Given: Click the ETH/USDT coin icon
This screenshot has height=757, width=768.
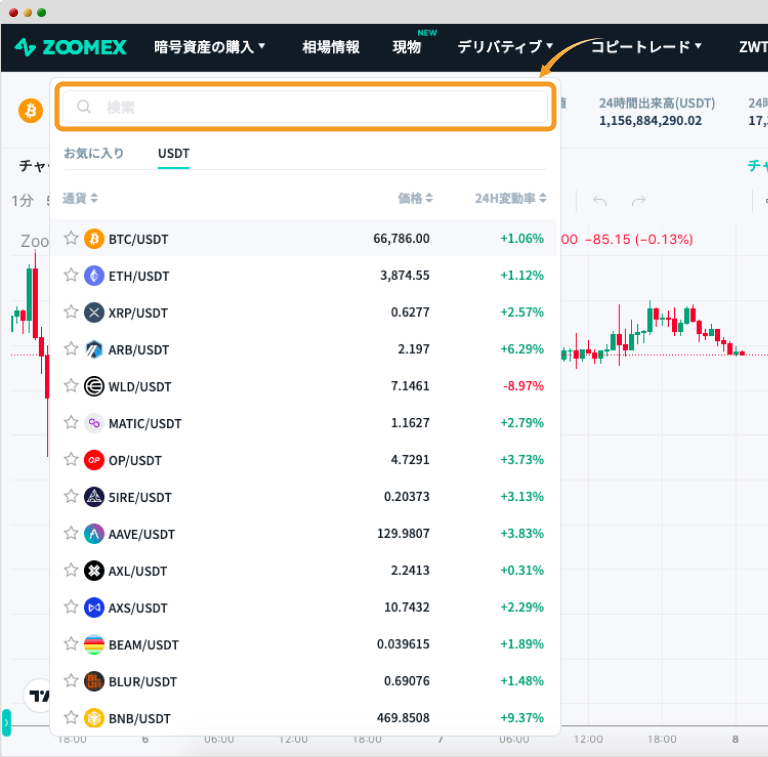Looking at the screenshot, I should coord(94,276).
